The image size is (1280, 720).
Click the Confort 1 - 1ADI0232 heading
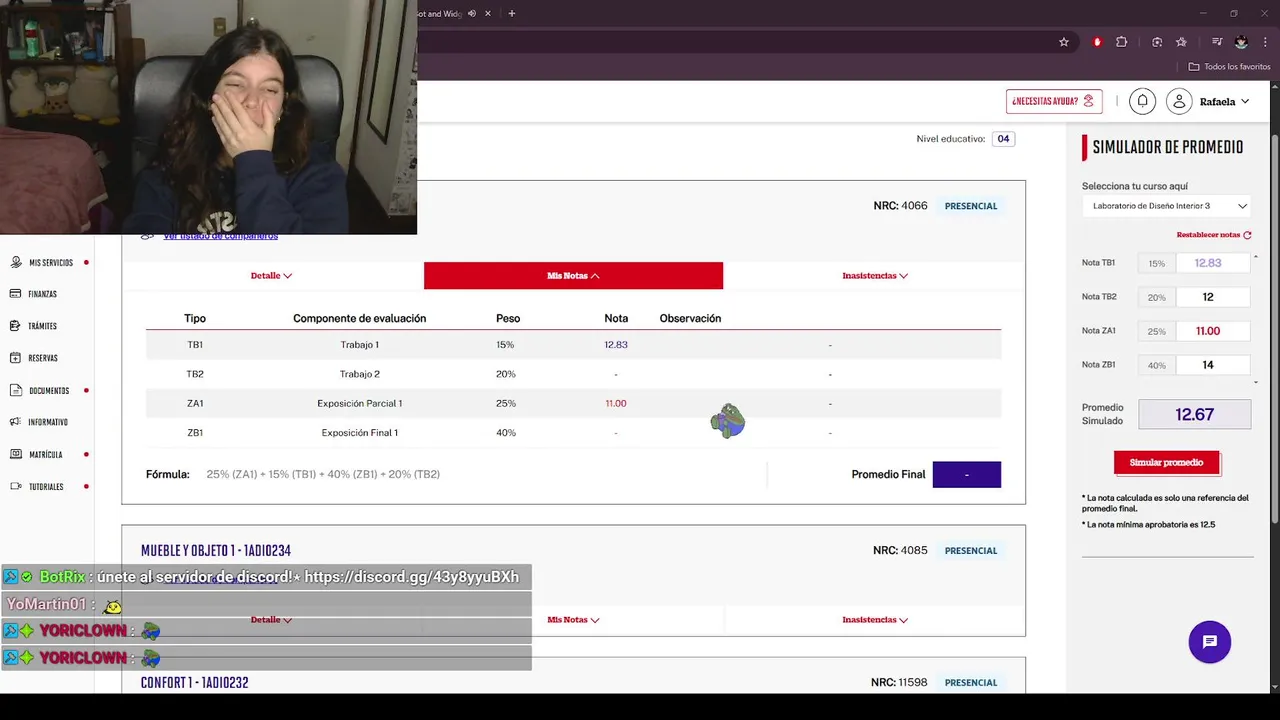tap(195, 683)
